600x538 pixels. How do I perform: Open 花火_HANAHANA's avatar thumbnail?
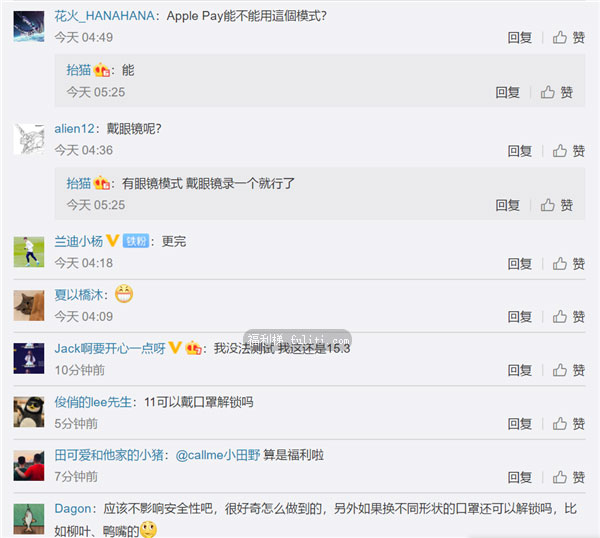[x=29, y=26]
